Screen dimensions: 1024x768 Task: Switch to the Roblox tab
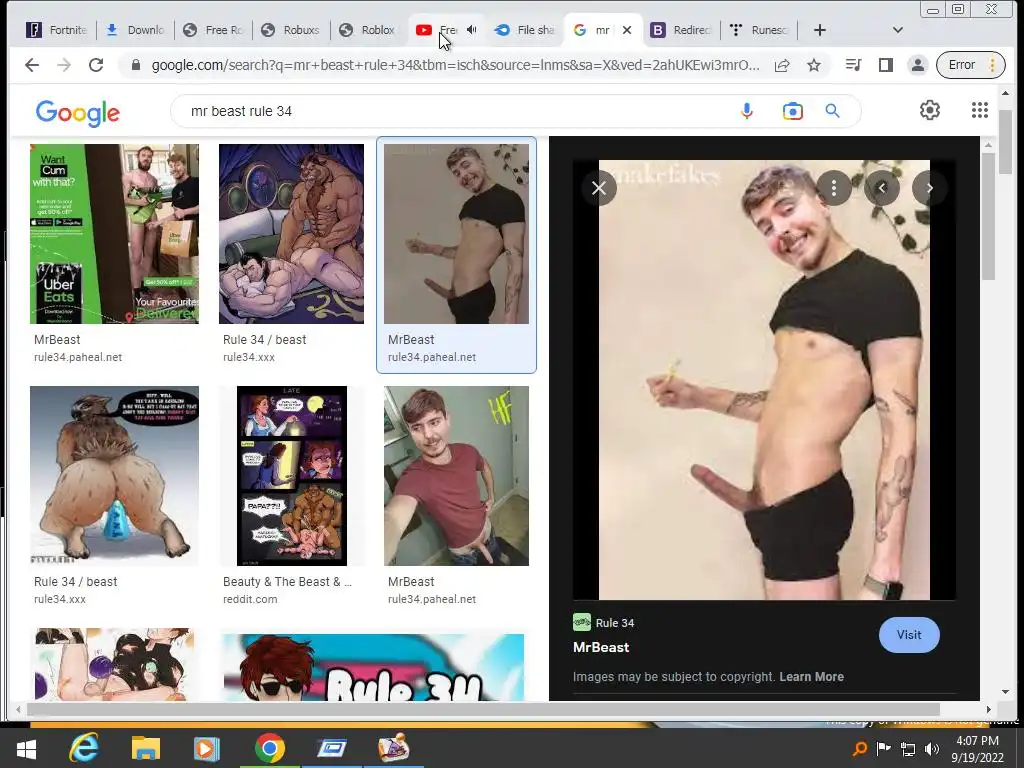click(x=368, y=30)
